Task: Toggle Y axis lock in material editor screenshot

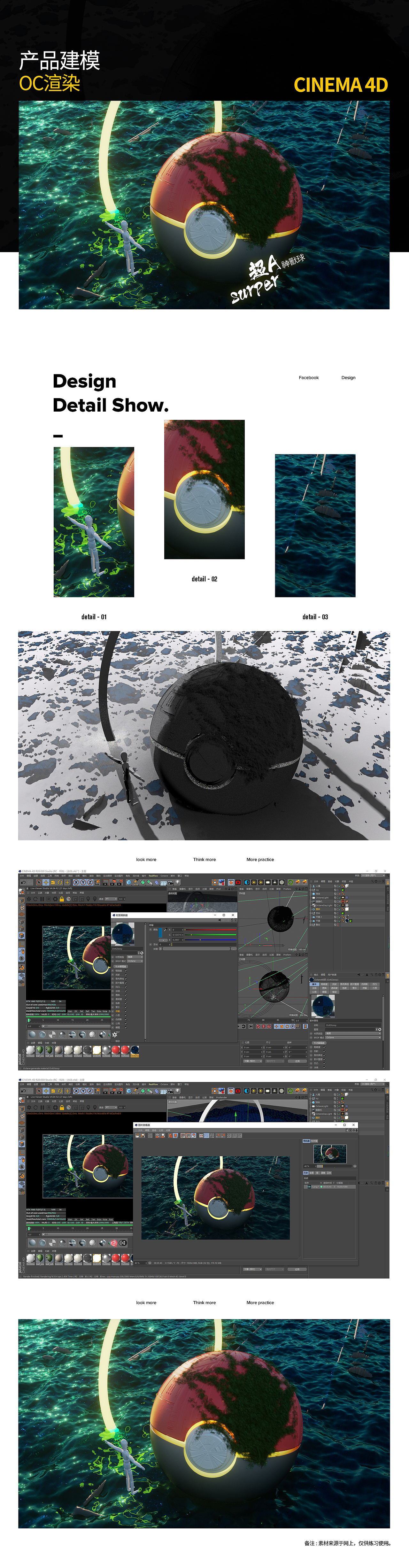Action: click(x=83, y=882)
